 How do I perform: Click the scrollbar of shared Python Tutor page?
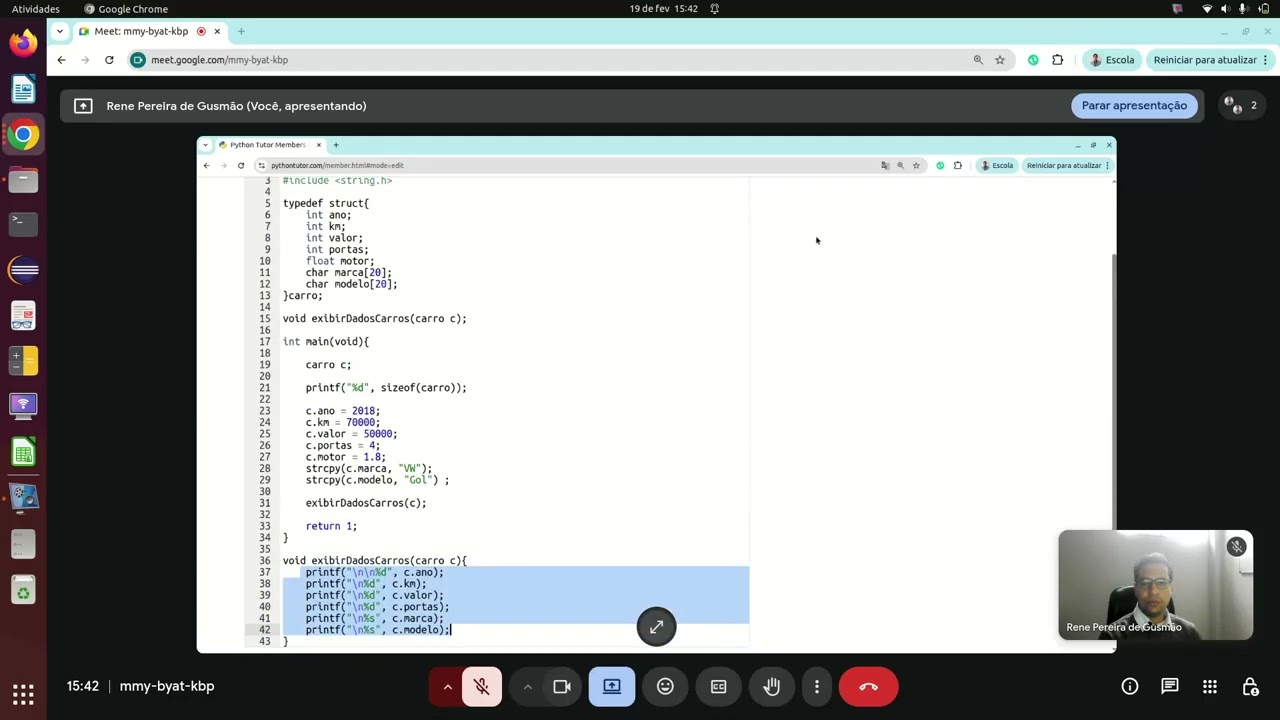tap(1112, 448)
